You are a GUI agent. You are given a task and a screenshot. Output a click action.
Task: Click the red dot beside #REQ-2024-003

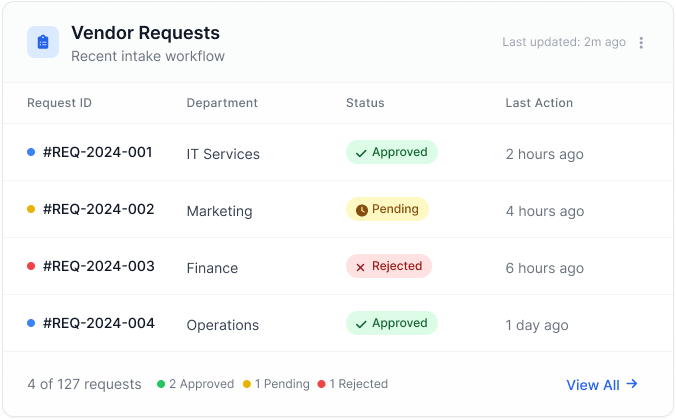pyautogui.click(x=31, y=266)
